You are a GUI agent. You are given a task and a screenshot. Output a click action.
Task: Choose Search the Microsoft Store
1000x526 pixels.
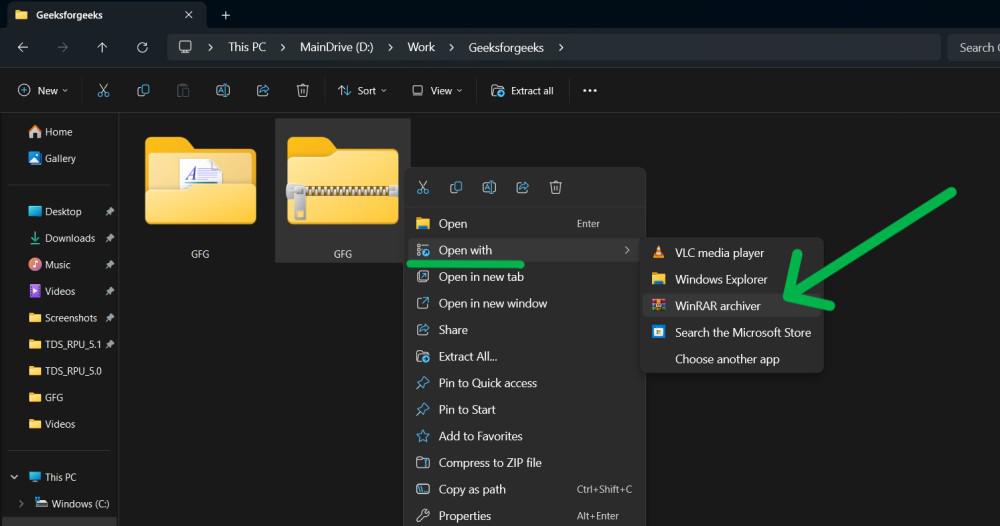[x=732, y=333]
